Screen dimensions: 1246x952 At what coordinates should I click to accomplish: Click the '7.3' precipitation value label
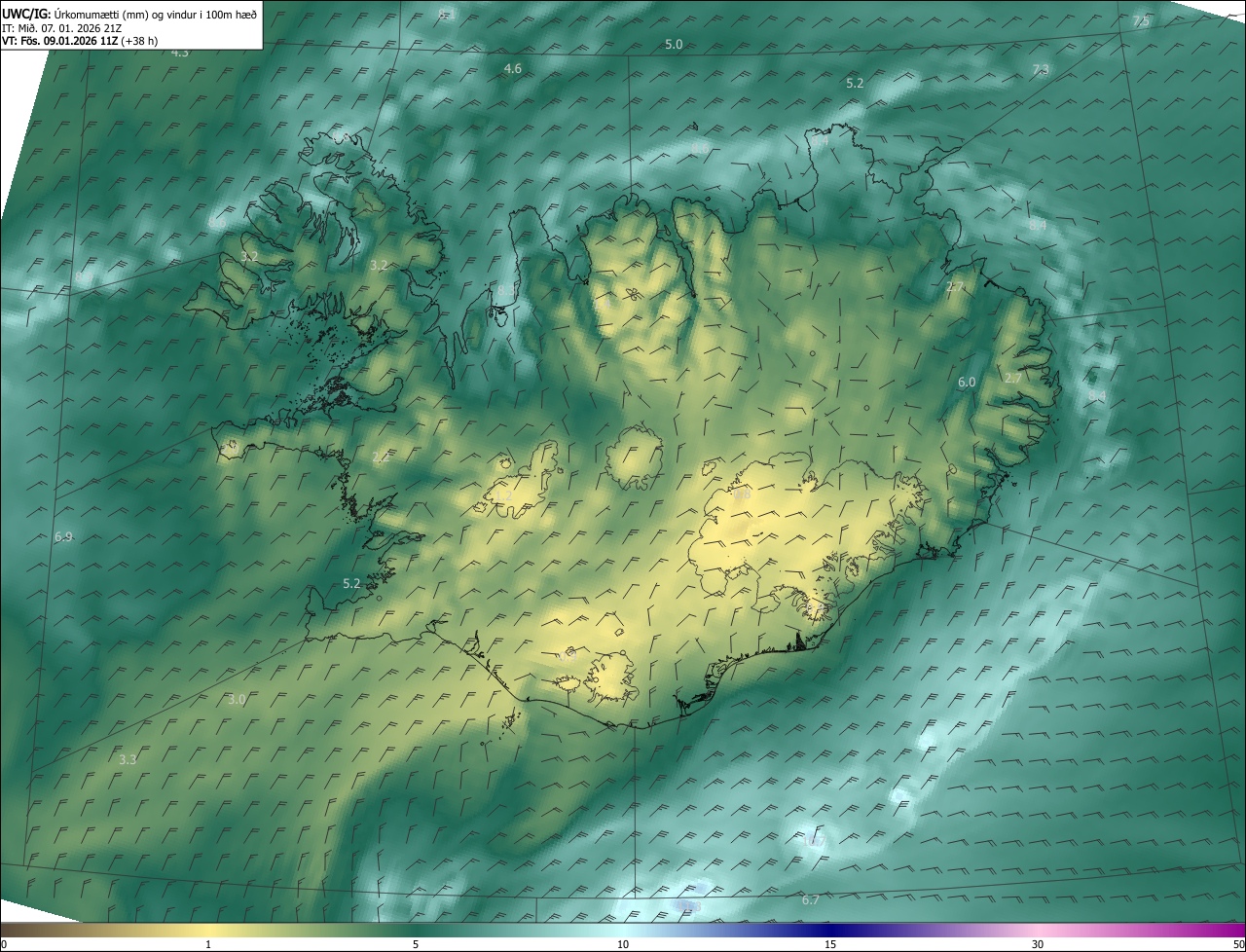[x=1041, y=70]
